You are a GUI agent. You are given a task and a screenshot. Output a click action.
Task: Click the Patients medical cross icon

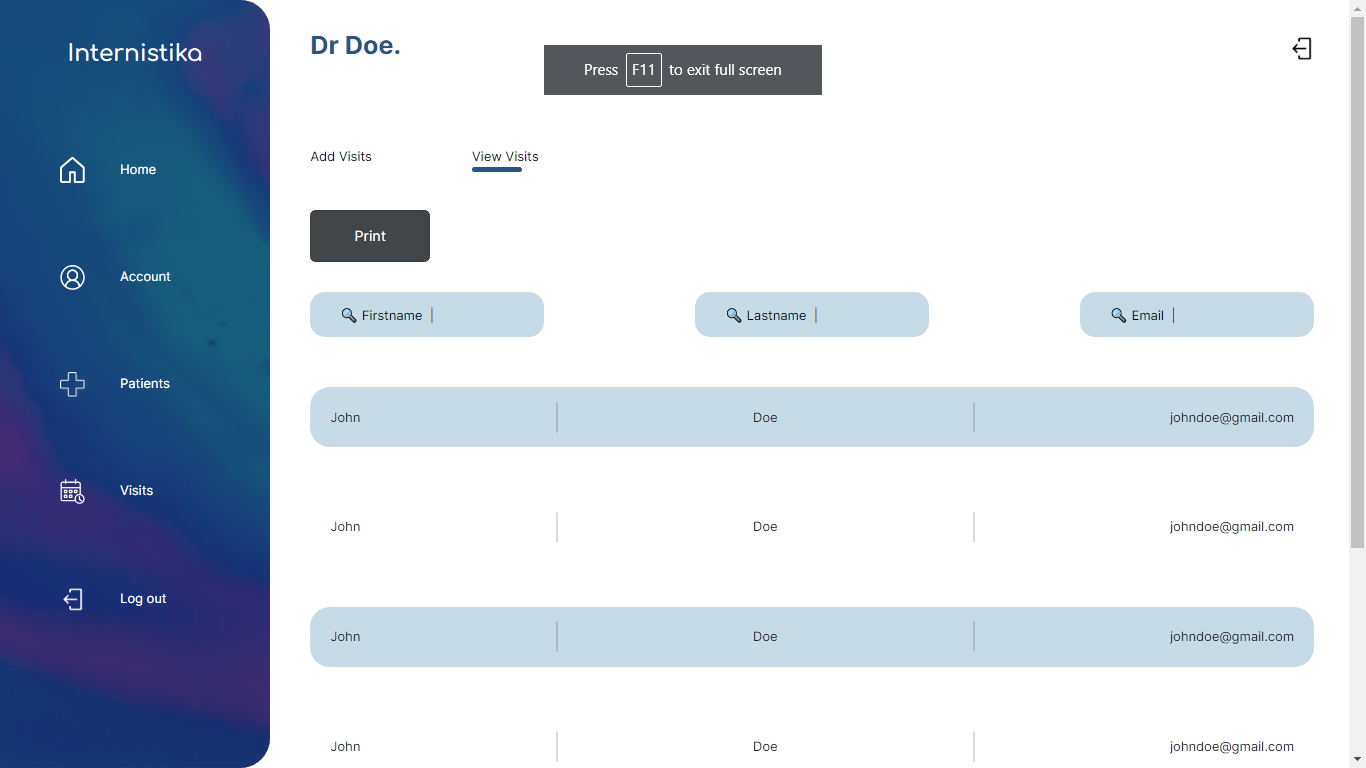tap(72, 384)
